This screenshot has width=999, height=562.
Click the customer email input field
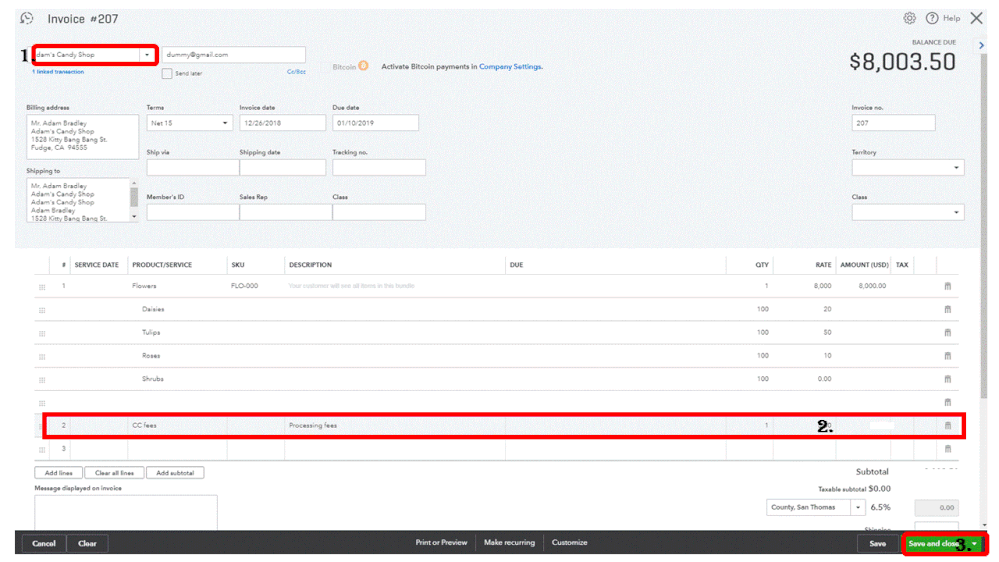click(234, 55)
